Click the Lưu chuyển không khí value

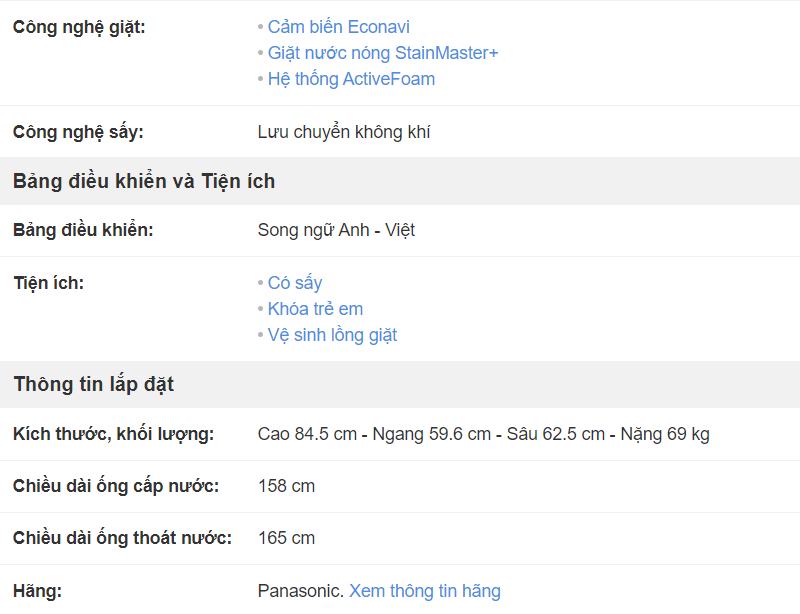pyautogui.click(x=344, y=132)
